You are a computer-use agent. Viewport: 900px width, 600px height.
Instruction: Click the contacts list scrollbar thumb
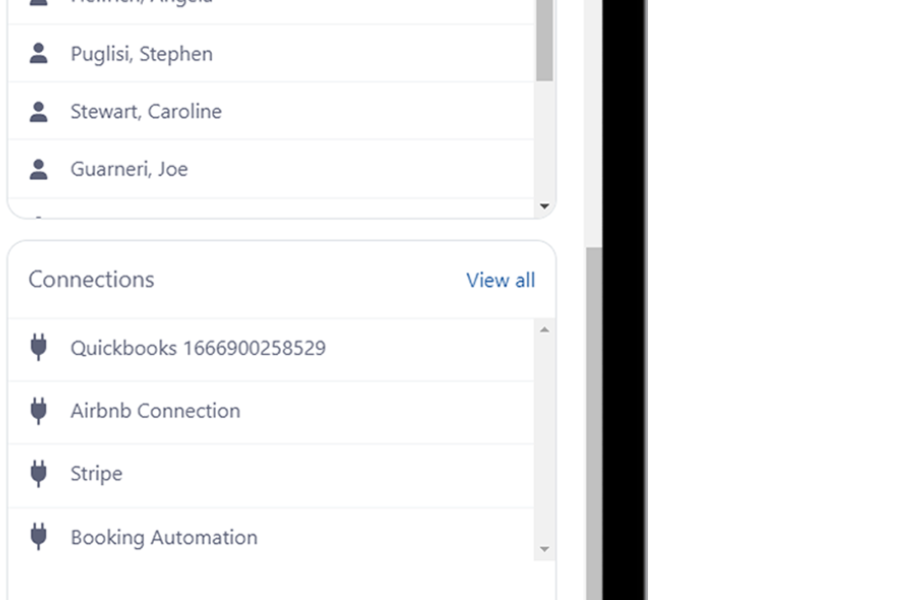544,40
